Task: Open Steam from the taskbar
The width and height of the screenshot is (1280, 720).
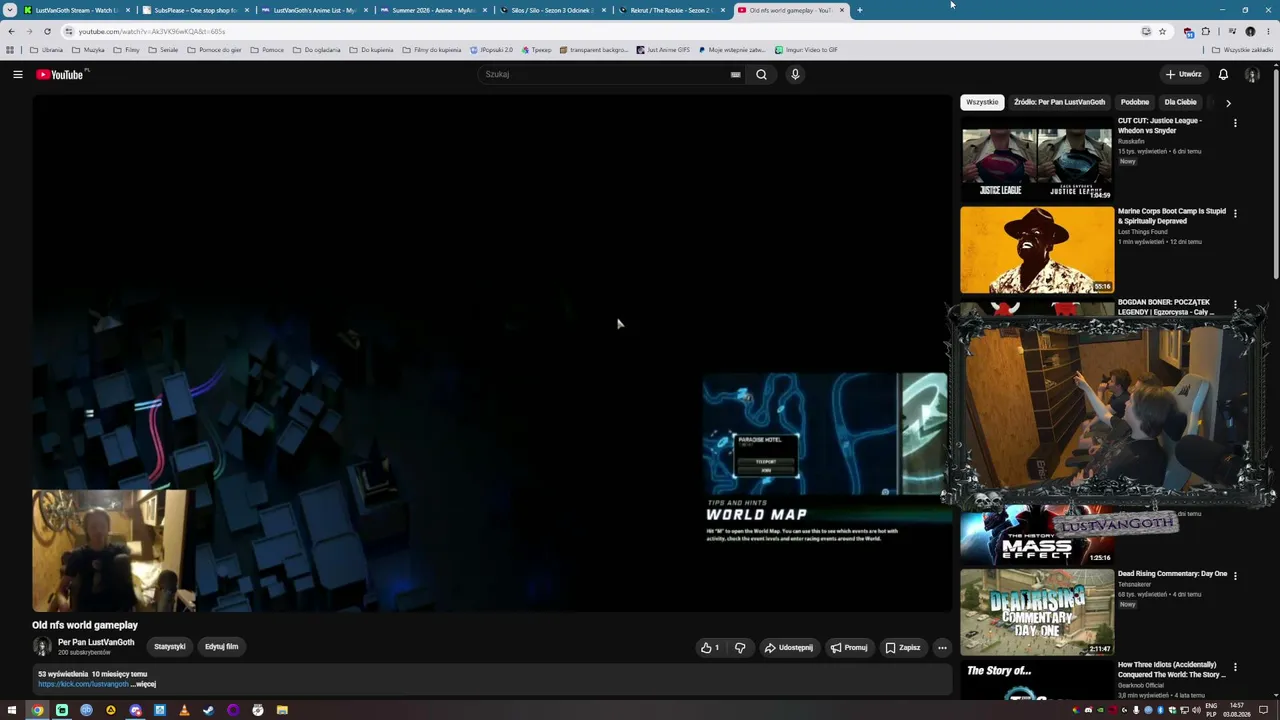Action: (x=208, y=710)
